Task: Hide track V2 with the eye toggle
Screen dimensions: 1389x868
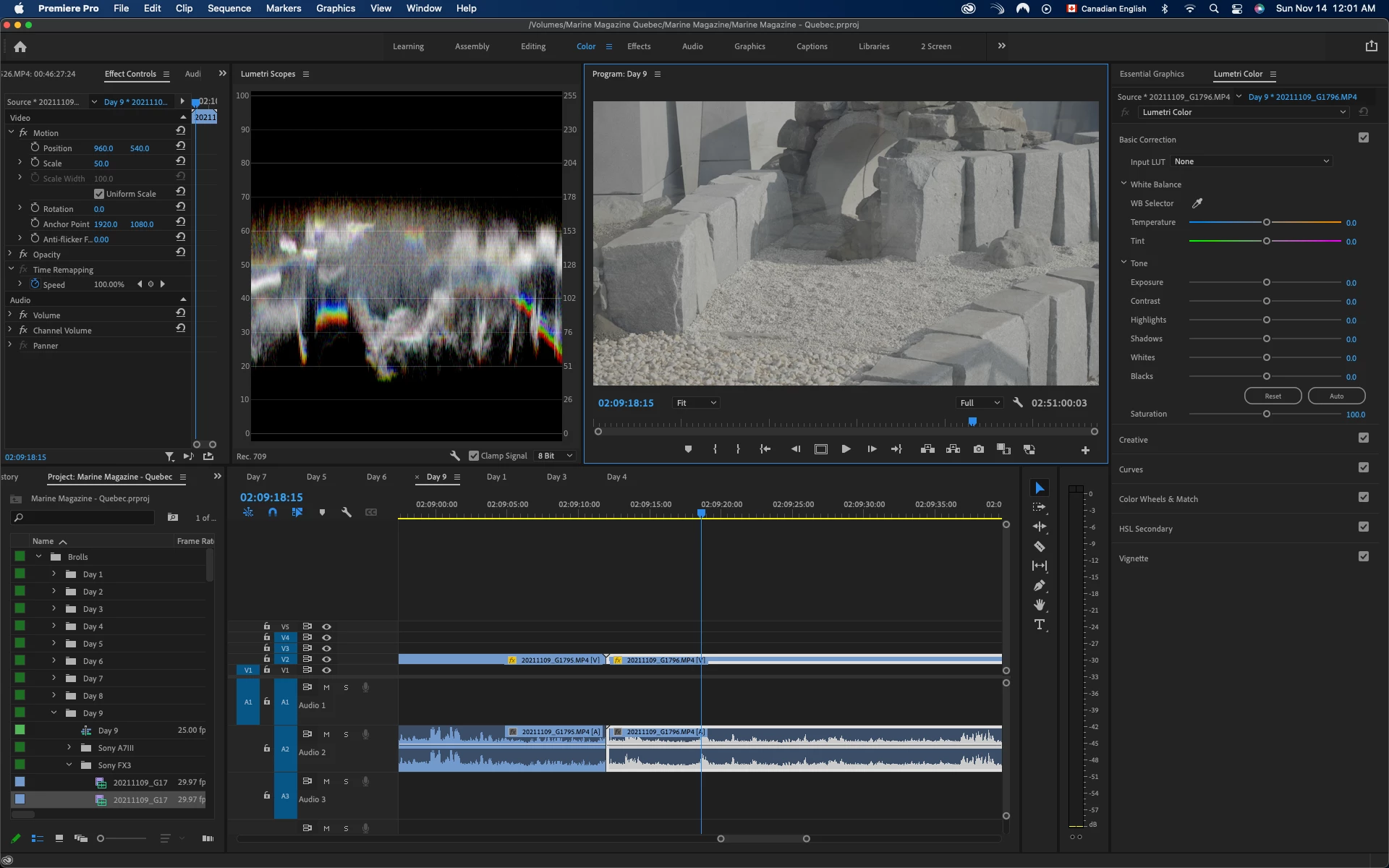Action: (326, 659)
